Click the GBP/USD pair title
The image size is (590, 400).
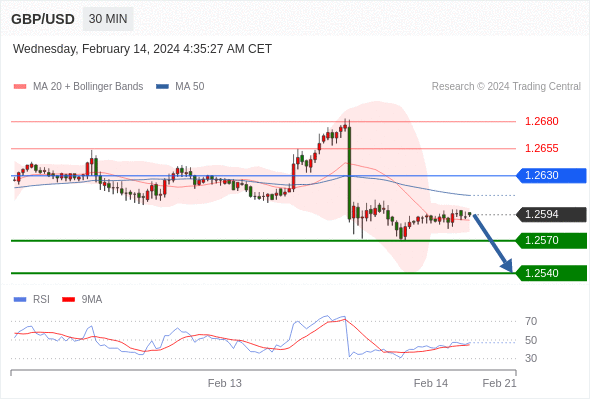pyautogui.click(x=43, y=19)
